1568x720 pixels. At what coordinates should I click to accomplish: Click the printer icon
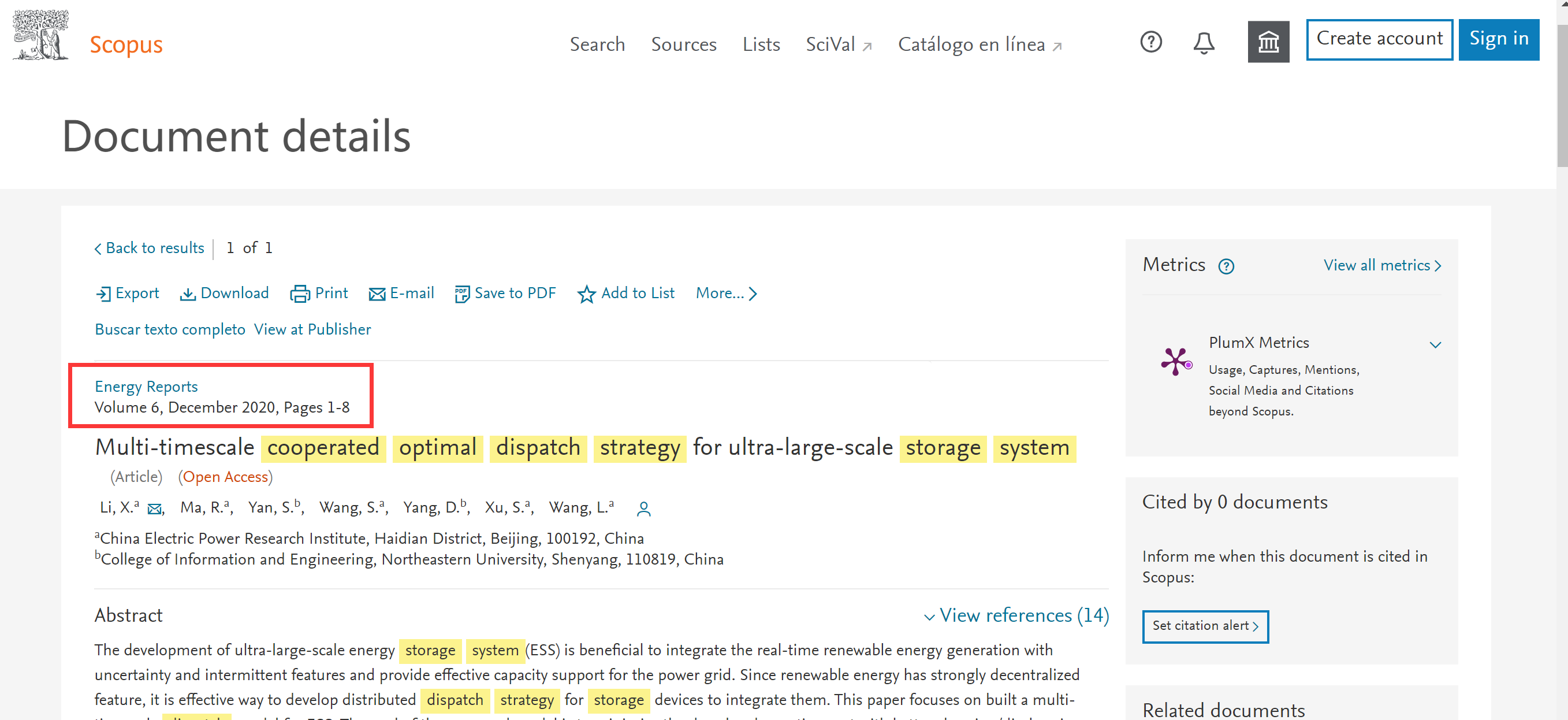[x=300, y=294]
